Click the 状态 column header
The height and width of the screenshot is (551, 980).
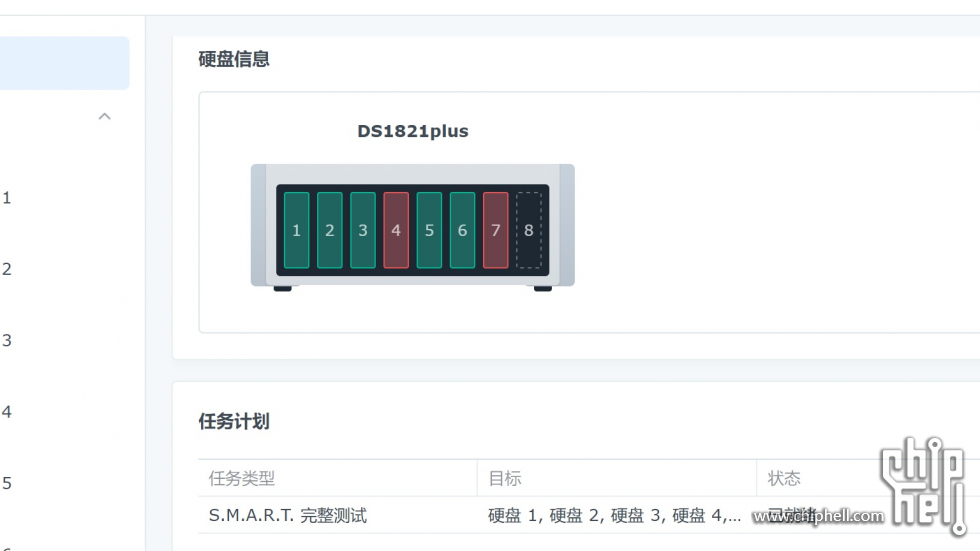[868, 479]
